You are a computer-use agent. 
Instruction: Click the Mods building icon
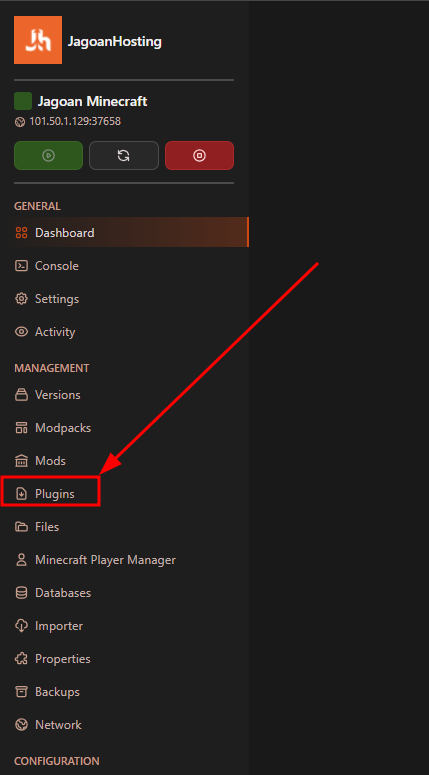(x=21, y=461)
